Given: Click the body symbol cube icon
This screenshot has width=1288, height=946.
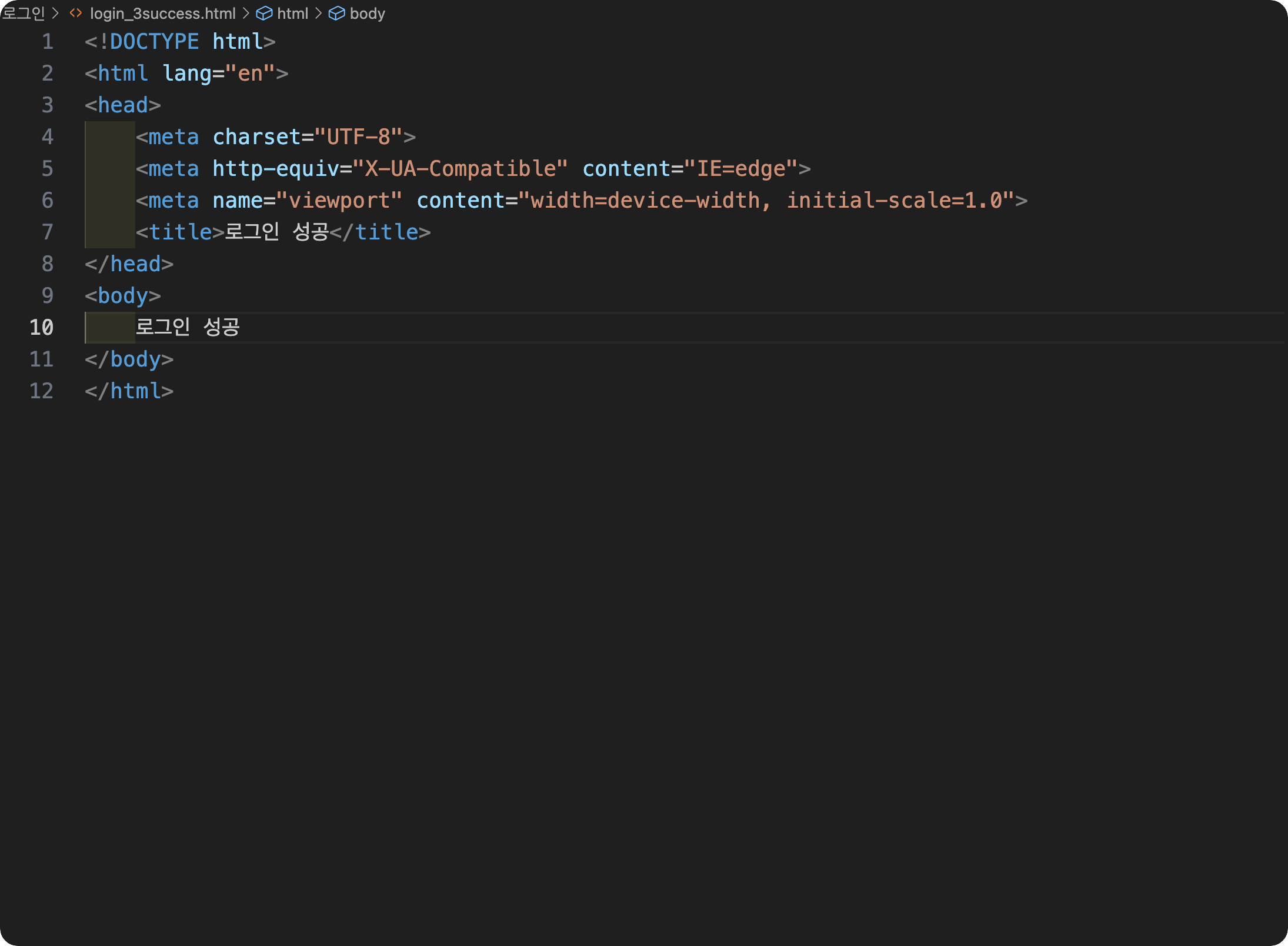Looking at the screenshot, I should point(336,13).
